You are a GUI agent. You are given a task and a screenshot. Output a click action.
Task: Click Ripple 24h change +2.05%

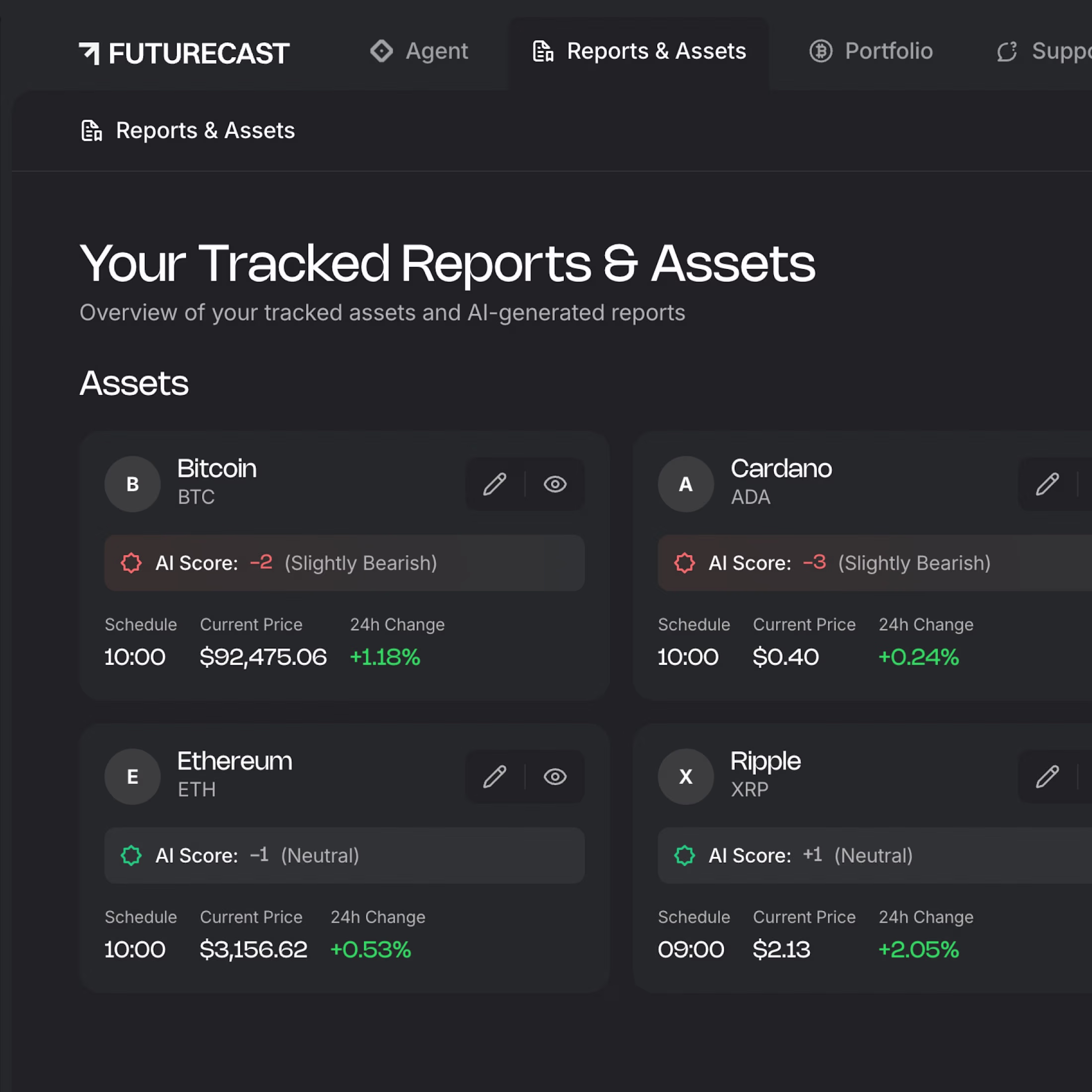(918, 949)
